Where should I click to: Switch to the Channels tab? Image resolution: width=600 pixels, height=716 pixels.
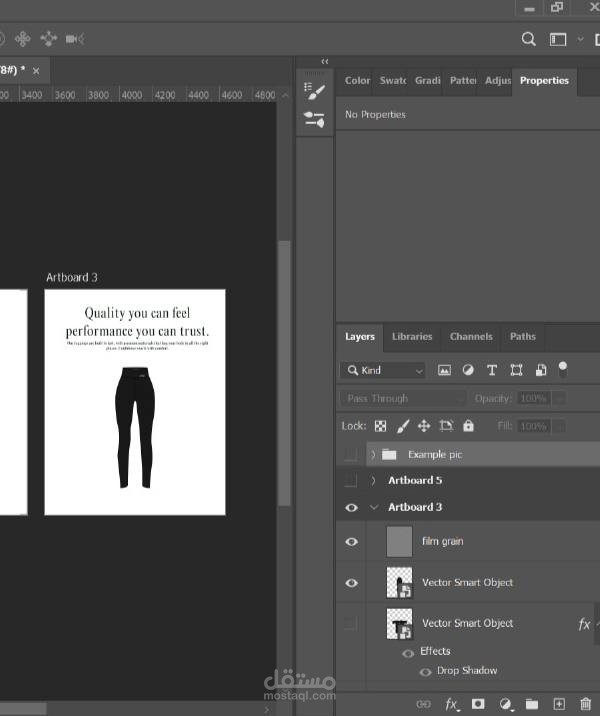coord(471,337)
